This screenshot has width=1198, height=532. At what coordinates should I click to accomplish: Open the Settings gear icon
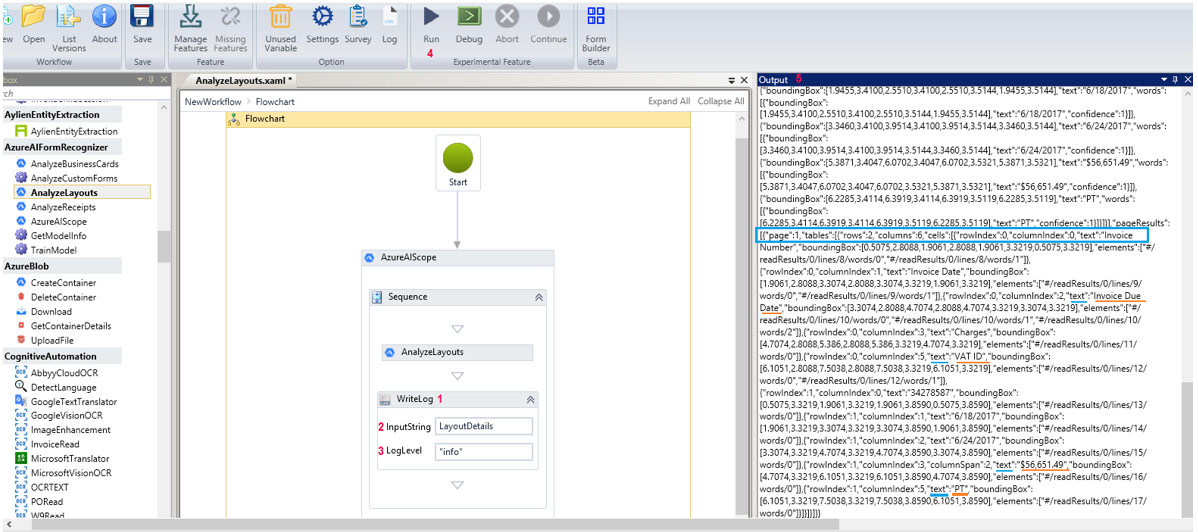pyautogui.click(x=322, y=17)
